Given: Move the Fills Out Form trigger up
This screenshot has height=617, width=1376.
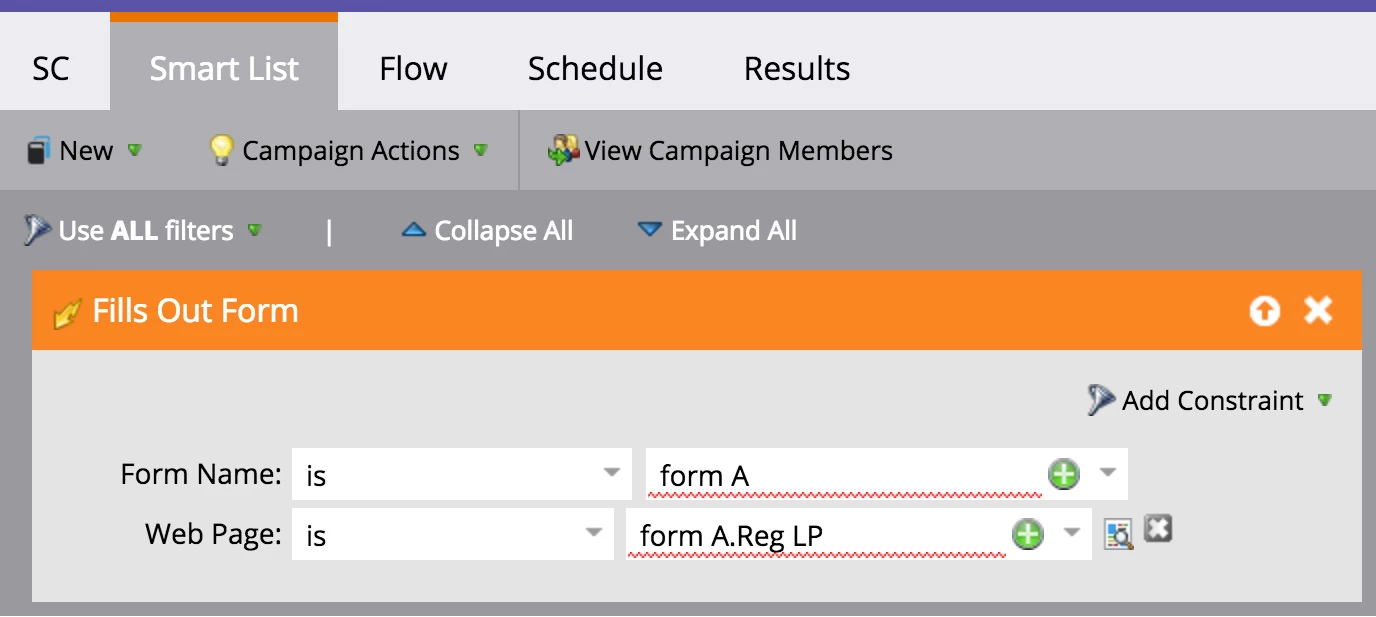Looking at the screenshot, I should pos(1264,311).
